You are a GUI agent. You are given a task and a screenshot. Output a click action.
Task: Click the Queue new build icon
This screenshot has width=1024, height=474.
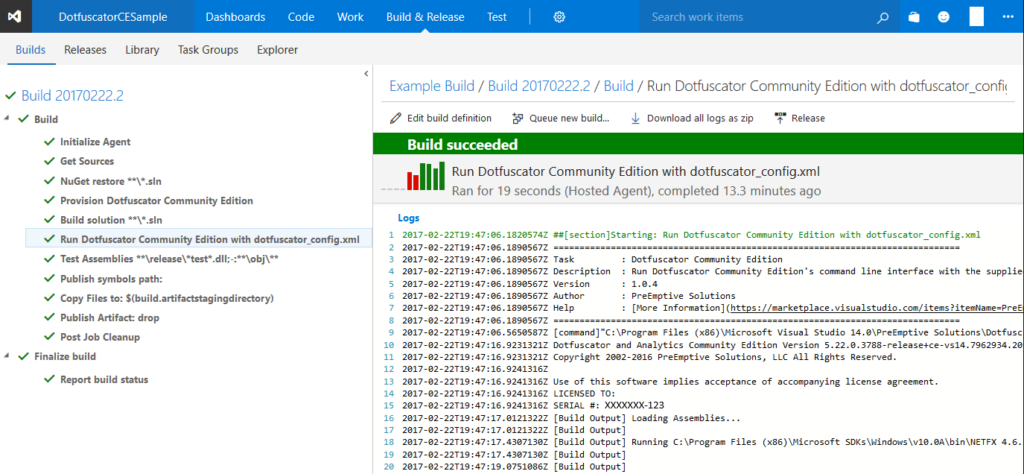pos(518,118)
